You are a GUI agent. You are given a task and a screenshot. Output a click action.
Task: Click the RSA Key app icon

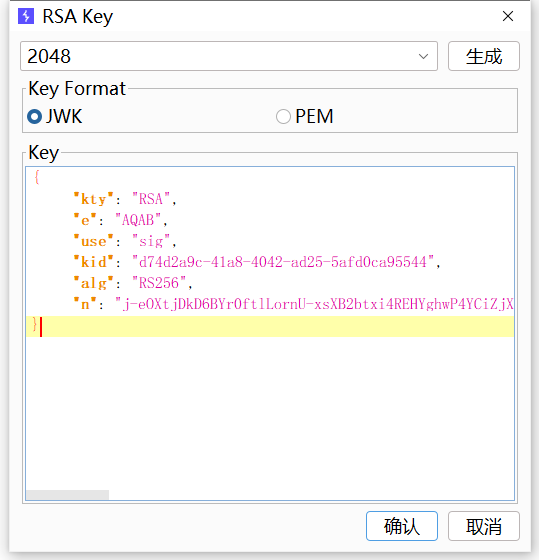coord(26,16)
